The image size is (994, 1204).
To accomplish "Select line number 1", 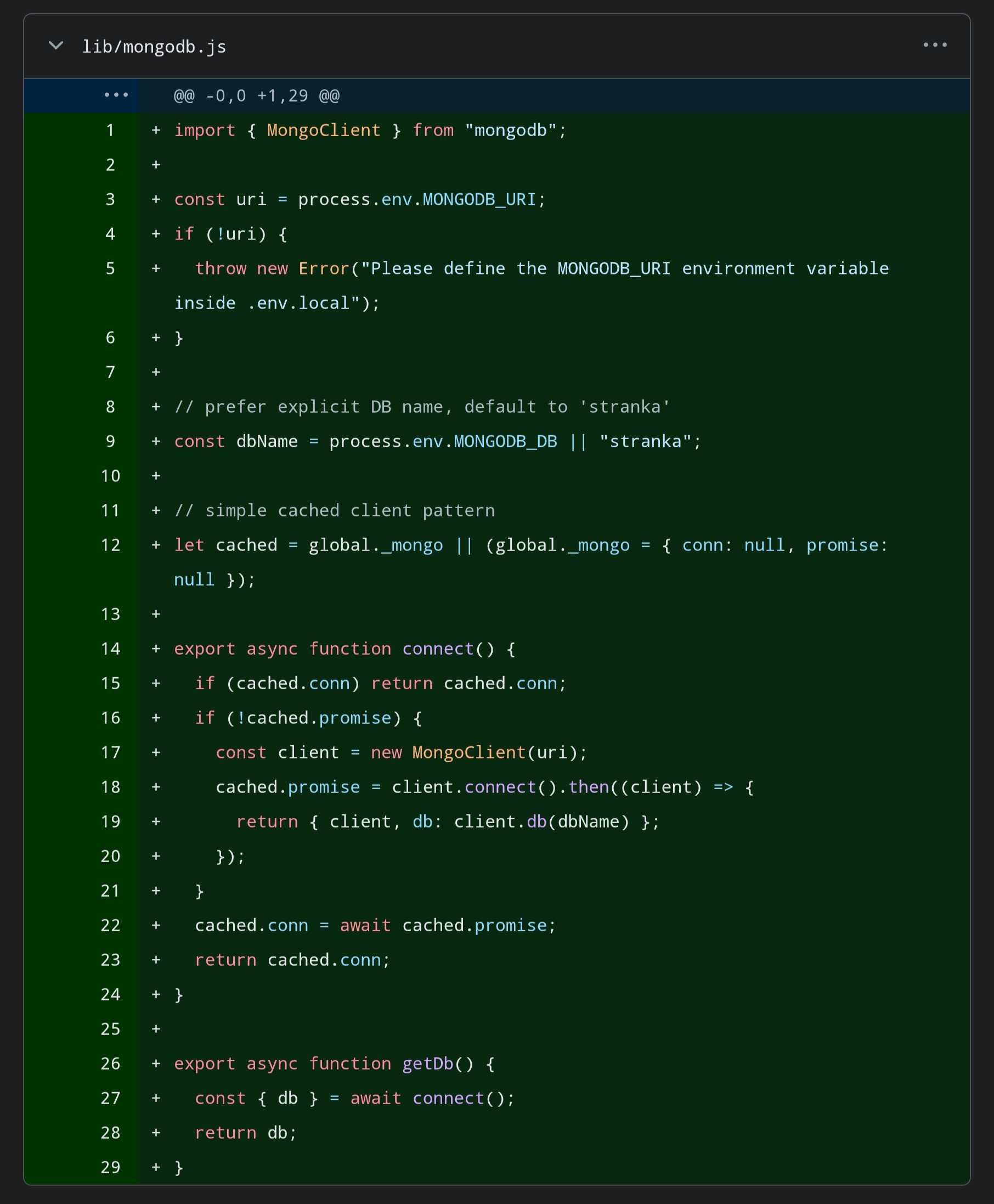I will (110, 131).
